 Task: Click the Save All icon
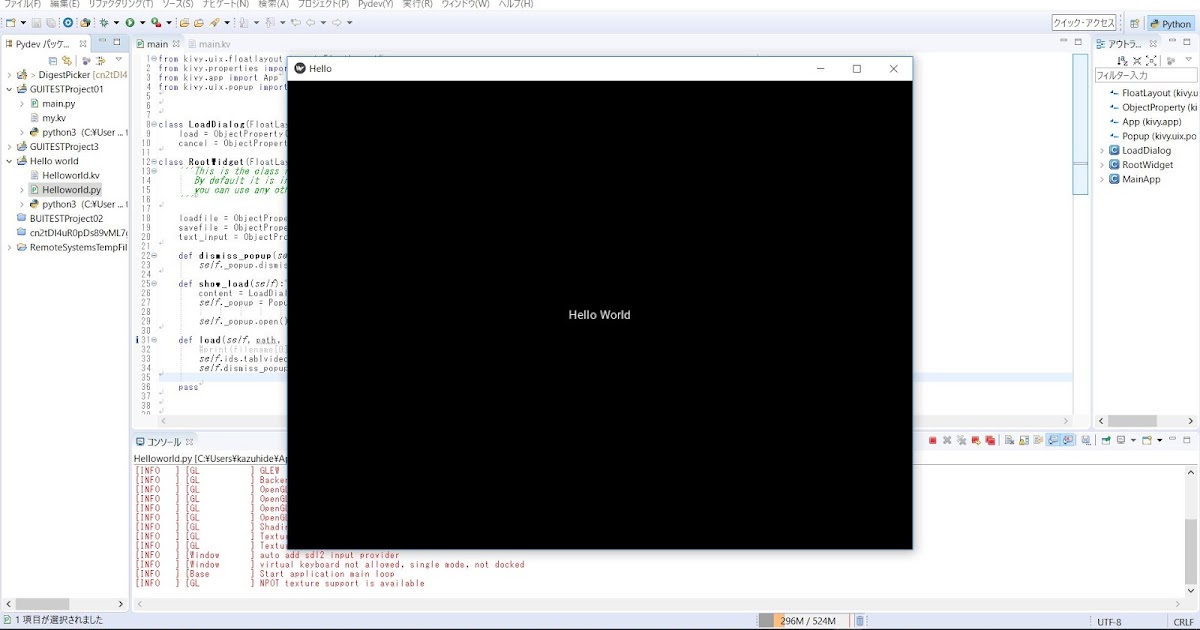[49, 23]
